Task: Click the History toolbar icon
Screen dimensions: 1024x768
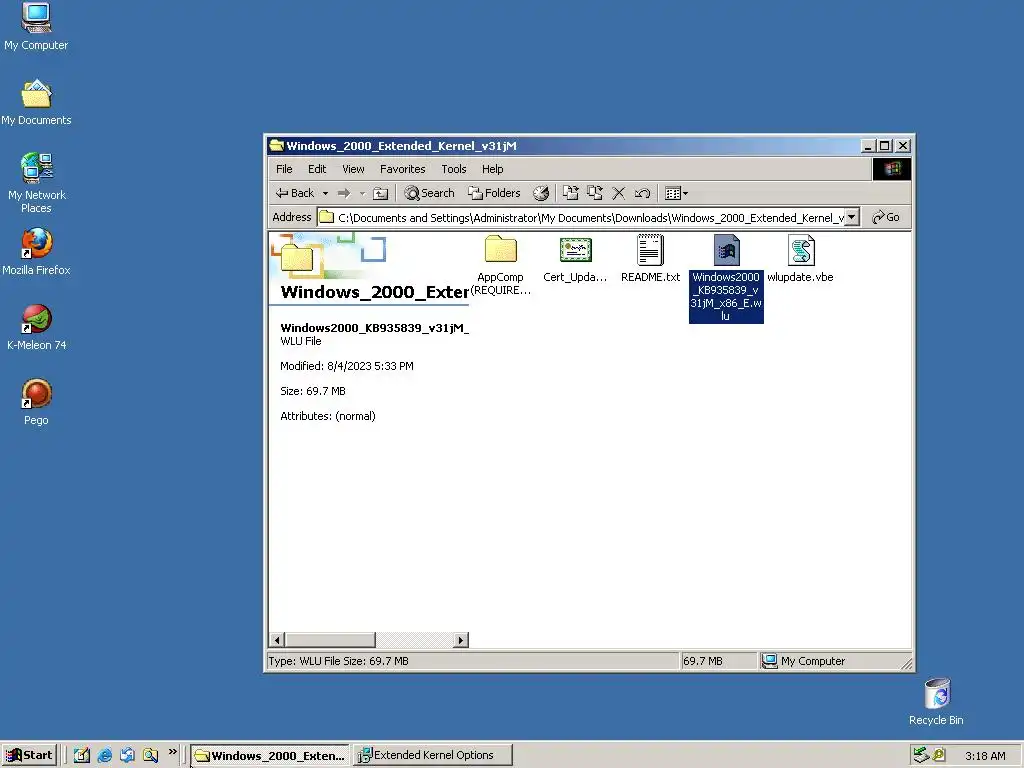Action: tap(541, 193)
